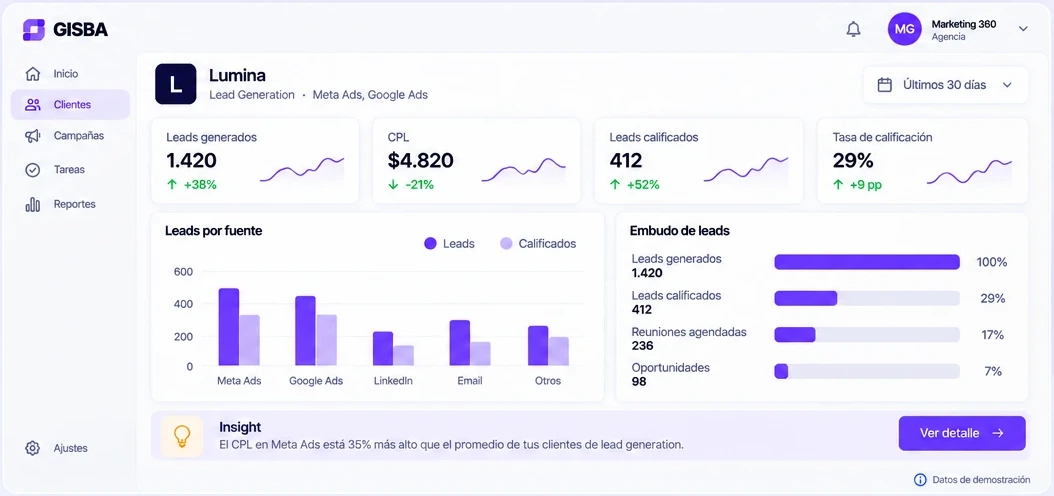Open Tareas section
The height and width of the screenshot is (496, 1054).
tap(70, 170)
